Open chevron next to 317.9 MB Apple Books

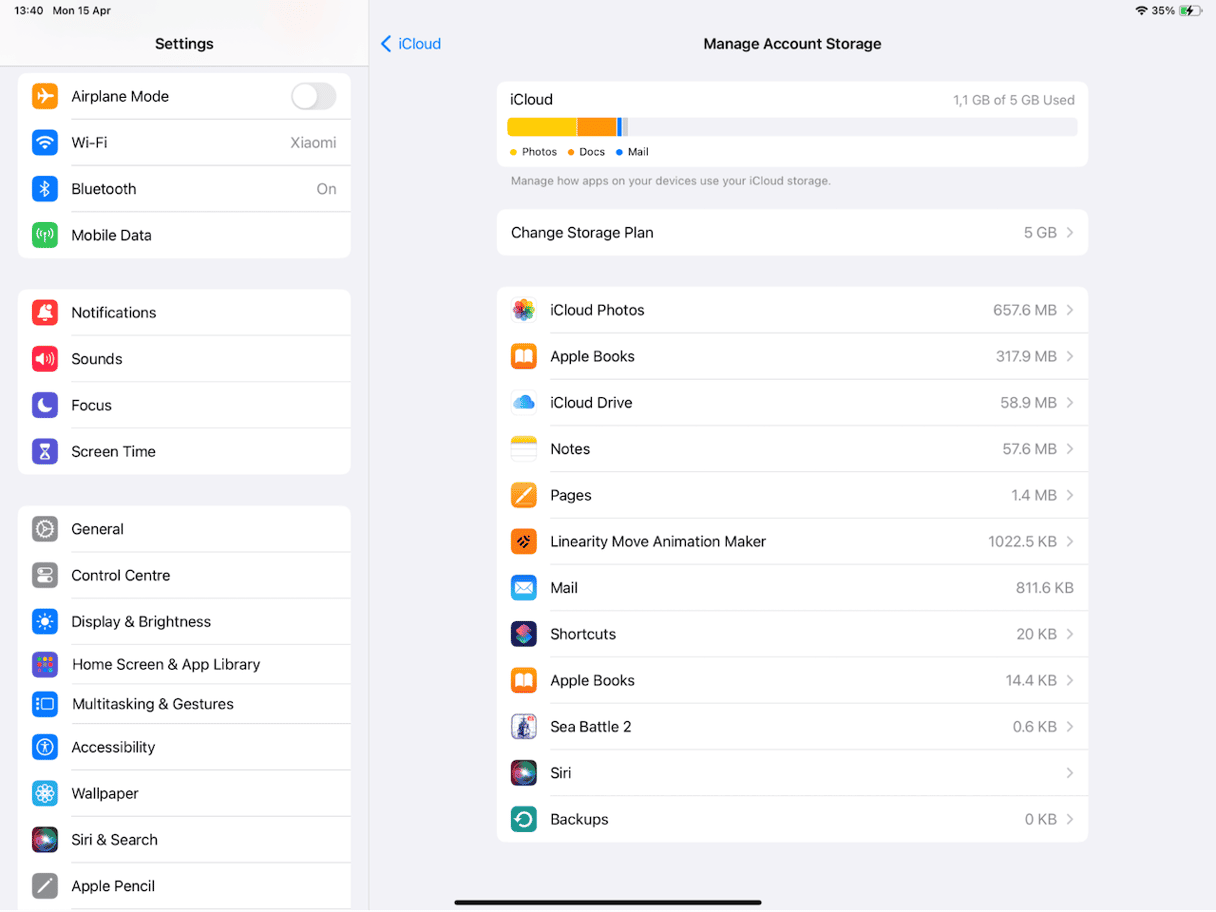(x=1070, y=356)
